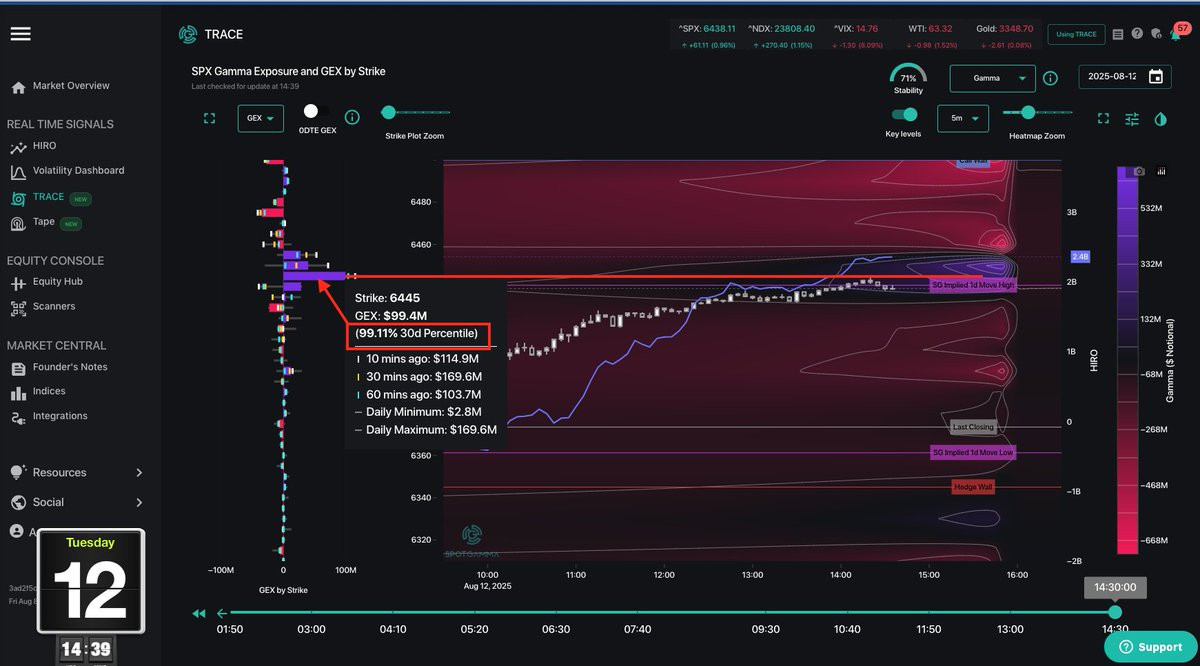1200x666 pixels.
Task: Click the Resources lightbulb icon
Action: (x=18, y=473)
